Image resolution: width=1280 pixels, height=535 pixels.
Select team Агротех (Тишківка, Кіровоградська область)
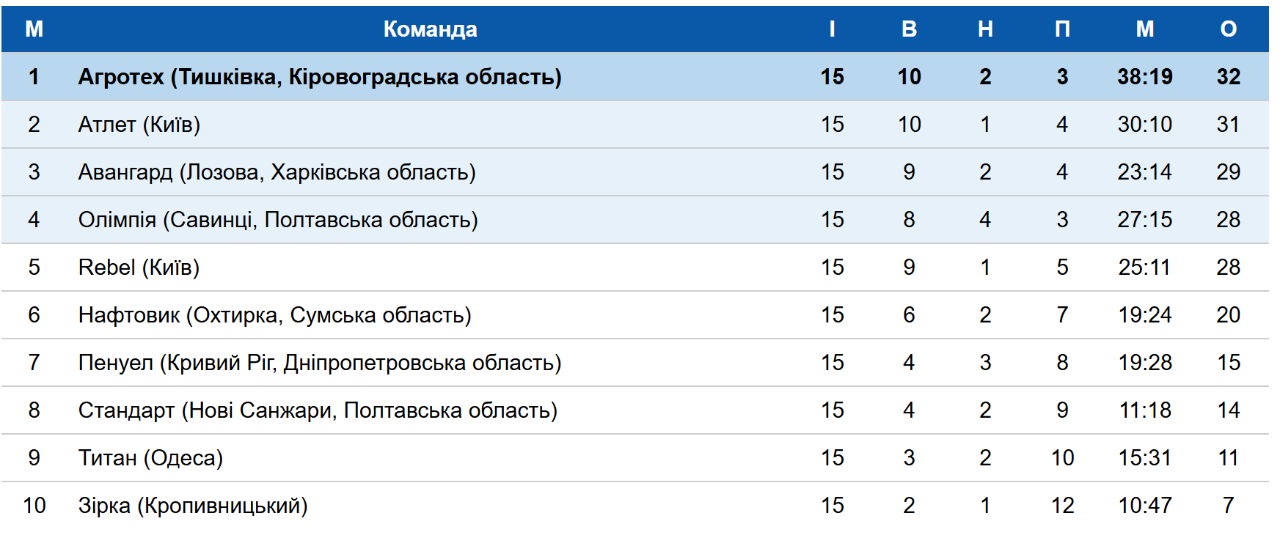click(320, 77)
